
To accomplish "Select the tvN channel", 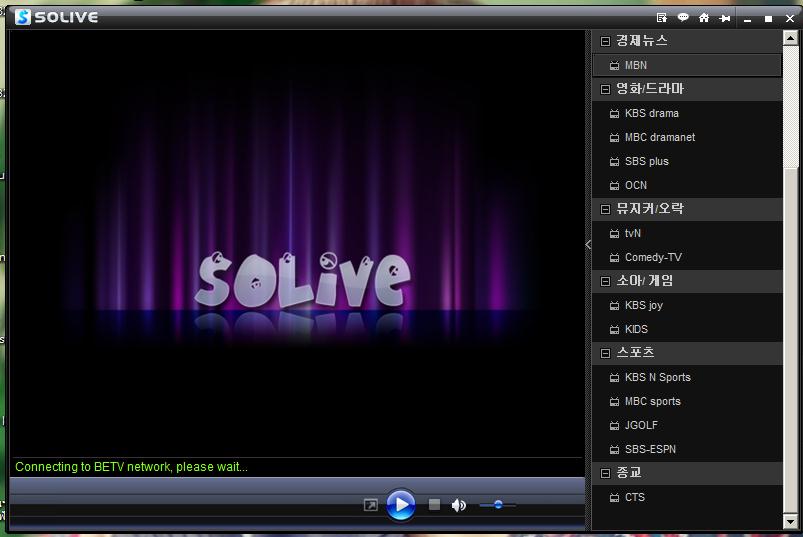I will pos(687,233).
